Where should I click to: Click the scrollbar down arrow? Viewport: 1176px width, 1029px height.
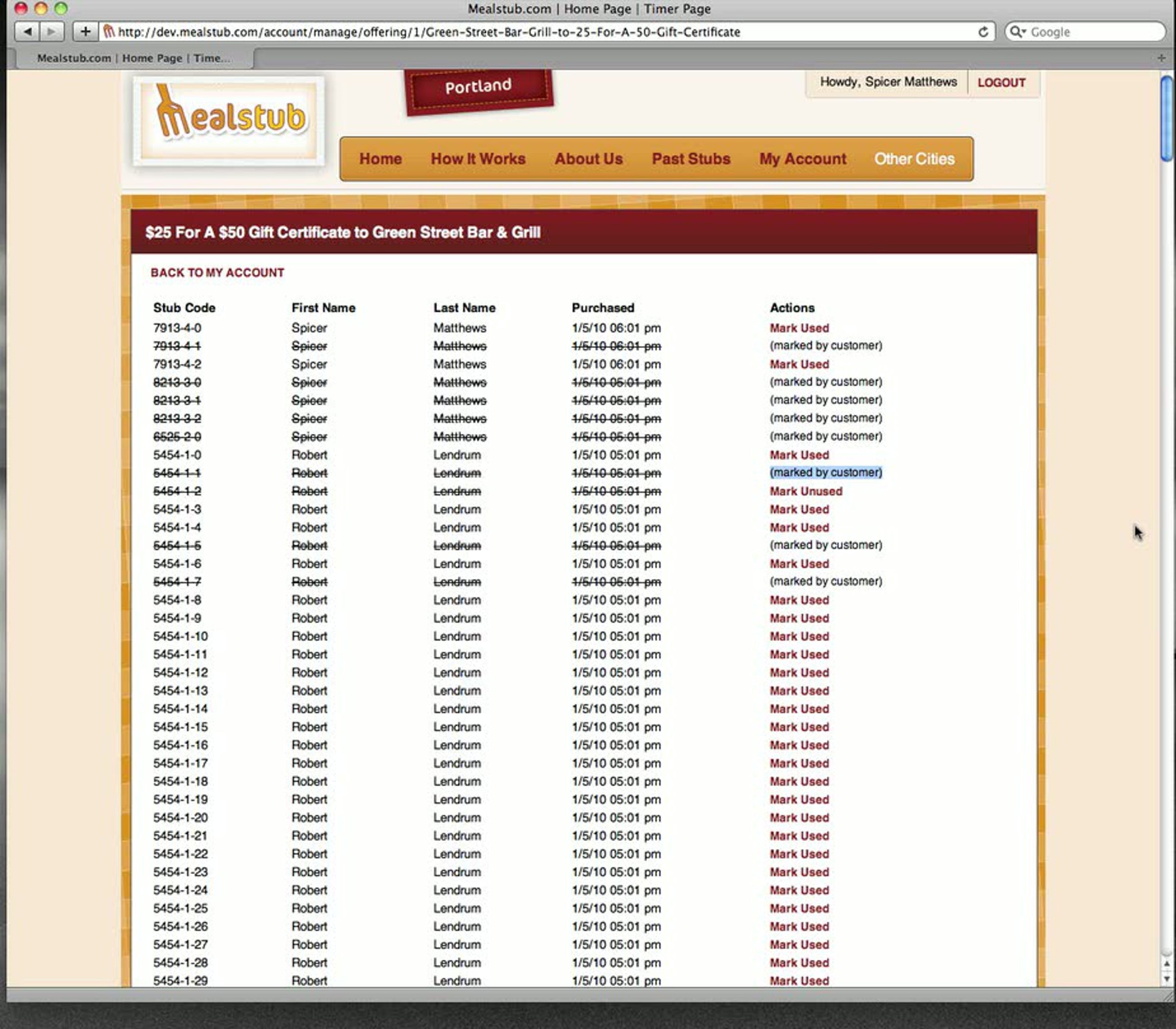point(1167,979)
